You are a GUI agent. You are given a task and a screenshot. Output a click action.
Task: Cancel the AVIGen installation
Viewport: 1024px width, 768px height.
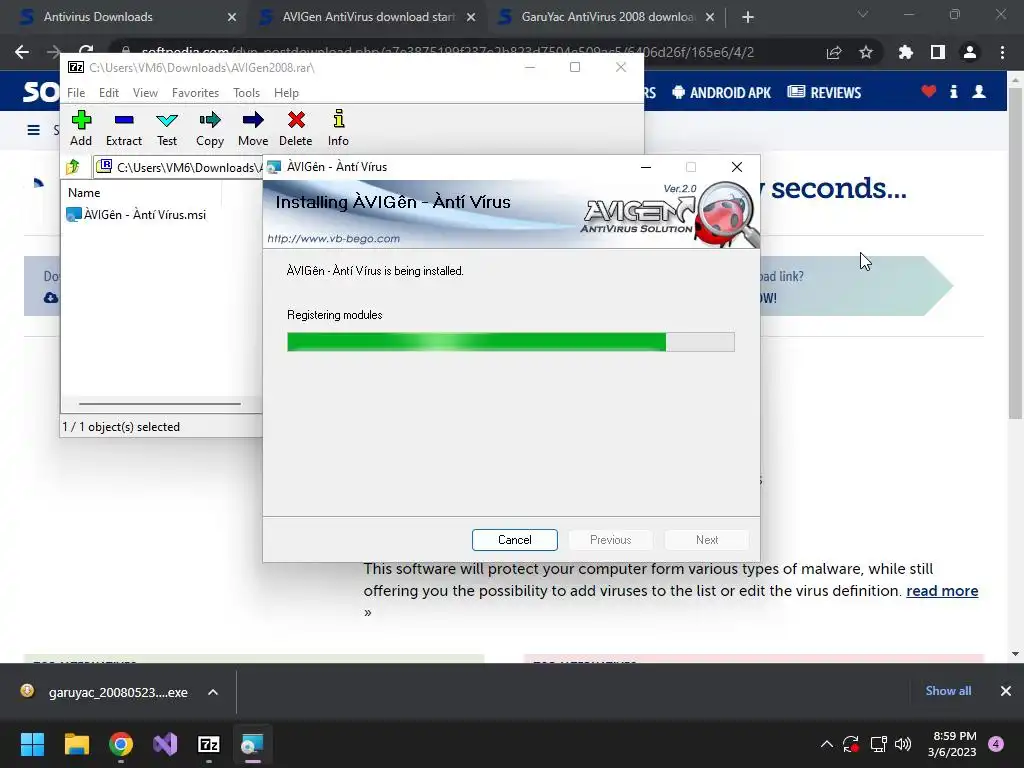[x=515, y=540]
